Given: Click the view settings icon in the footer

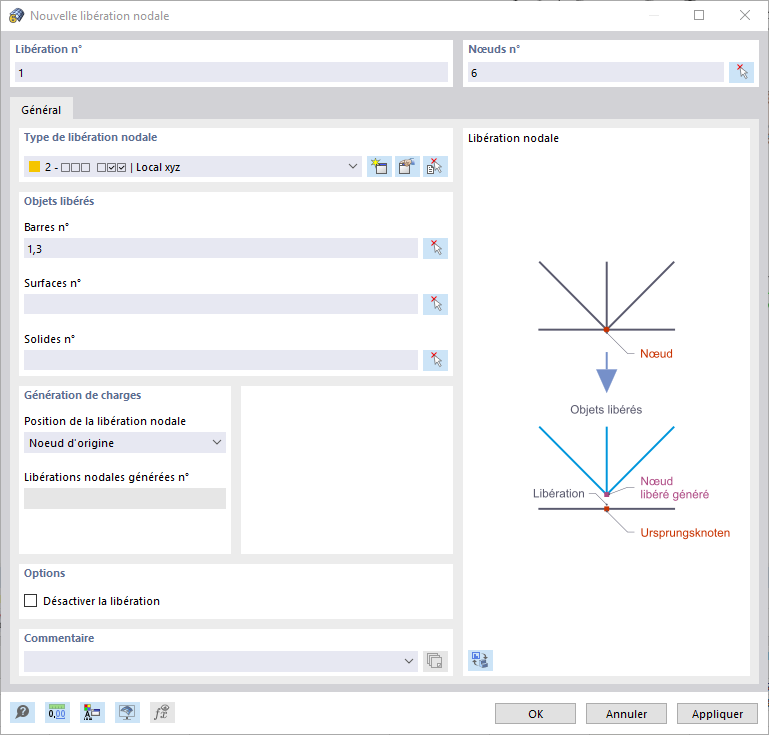Looking at the screenshot, I should (x=127, y=712).
